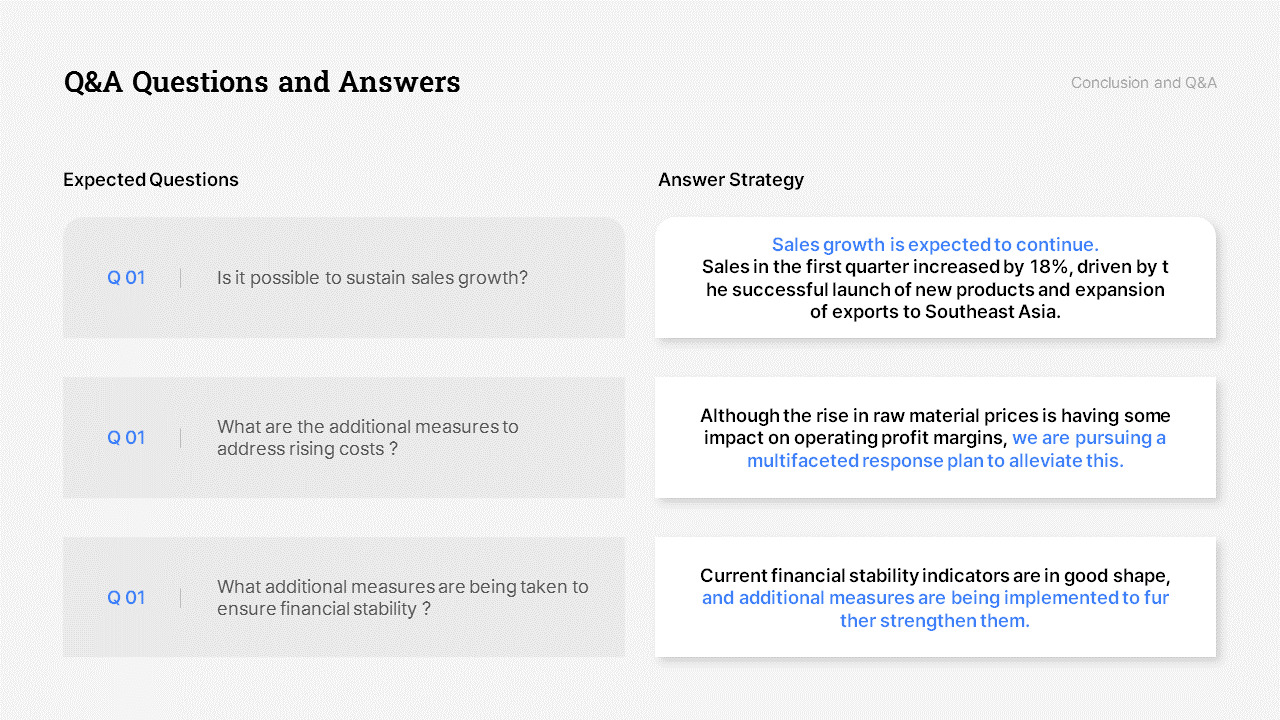Select the blue "multifaceted response plan" text
The height and width of the screenshot is (720, 1280).
pos(935,461)
